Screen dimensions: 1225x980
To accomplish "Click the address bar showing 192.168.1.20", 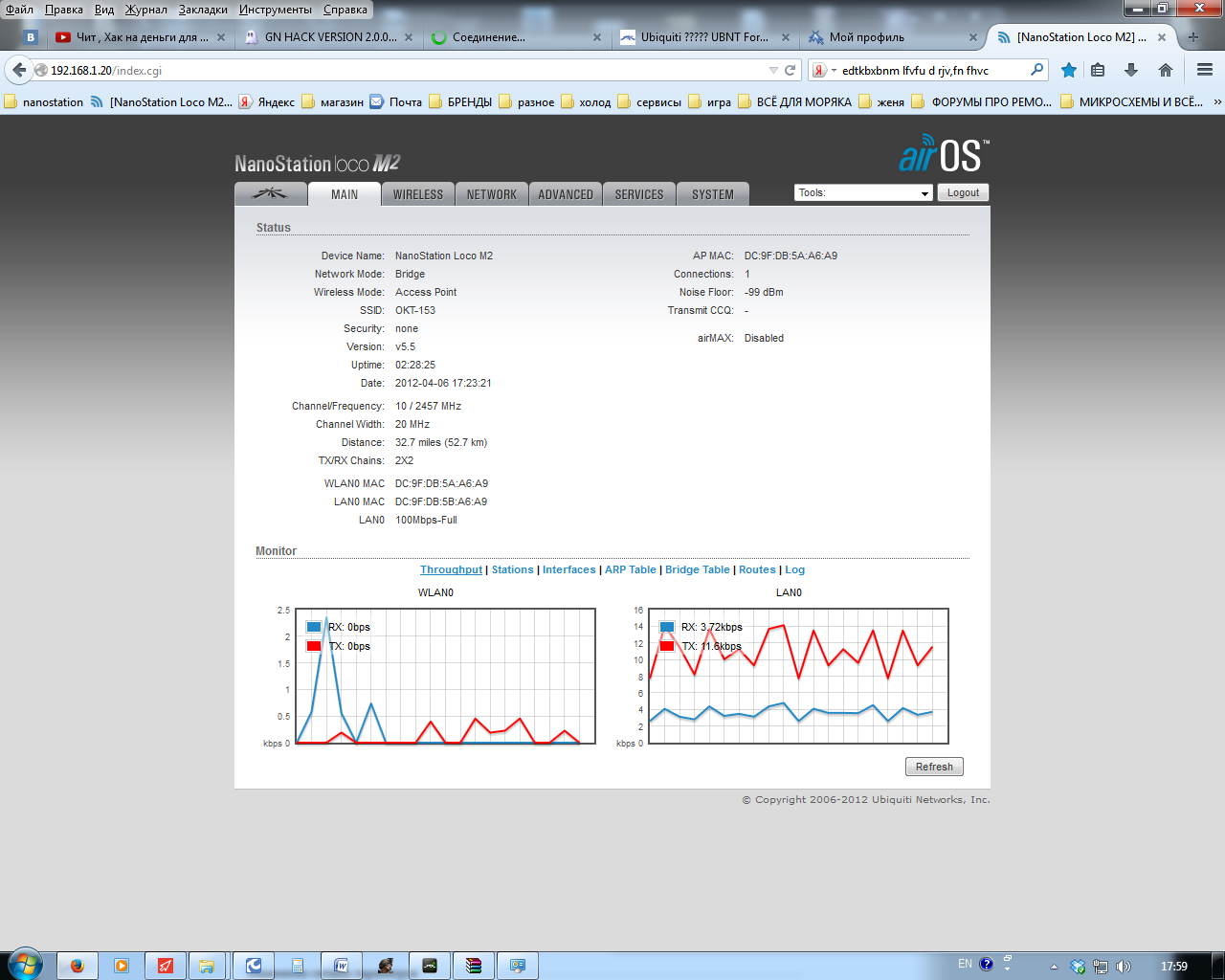I will pyautogui.click(x=402, y=70).
